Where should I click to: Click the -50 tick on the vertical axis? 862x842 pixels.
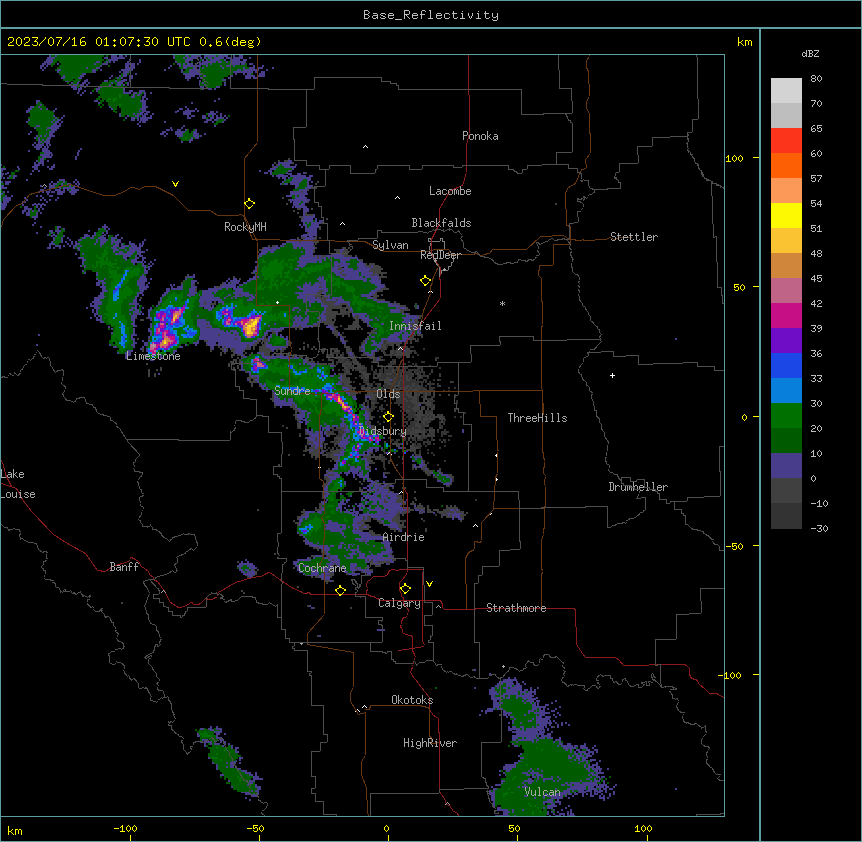click(734, 546)
